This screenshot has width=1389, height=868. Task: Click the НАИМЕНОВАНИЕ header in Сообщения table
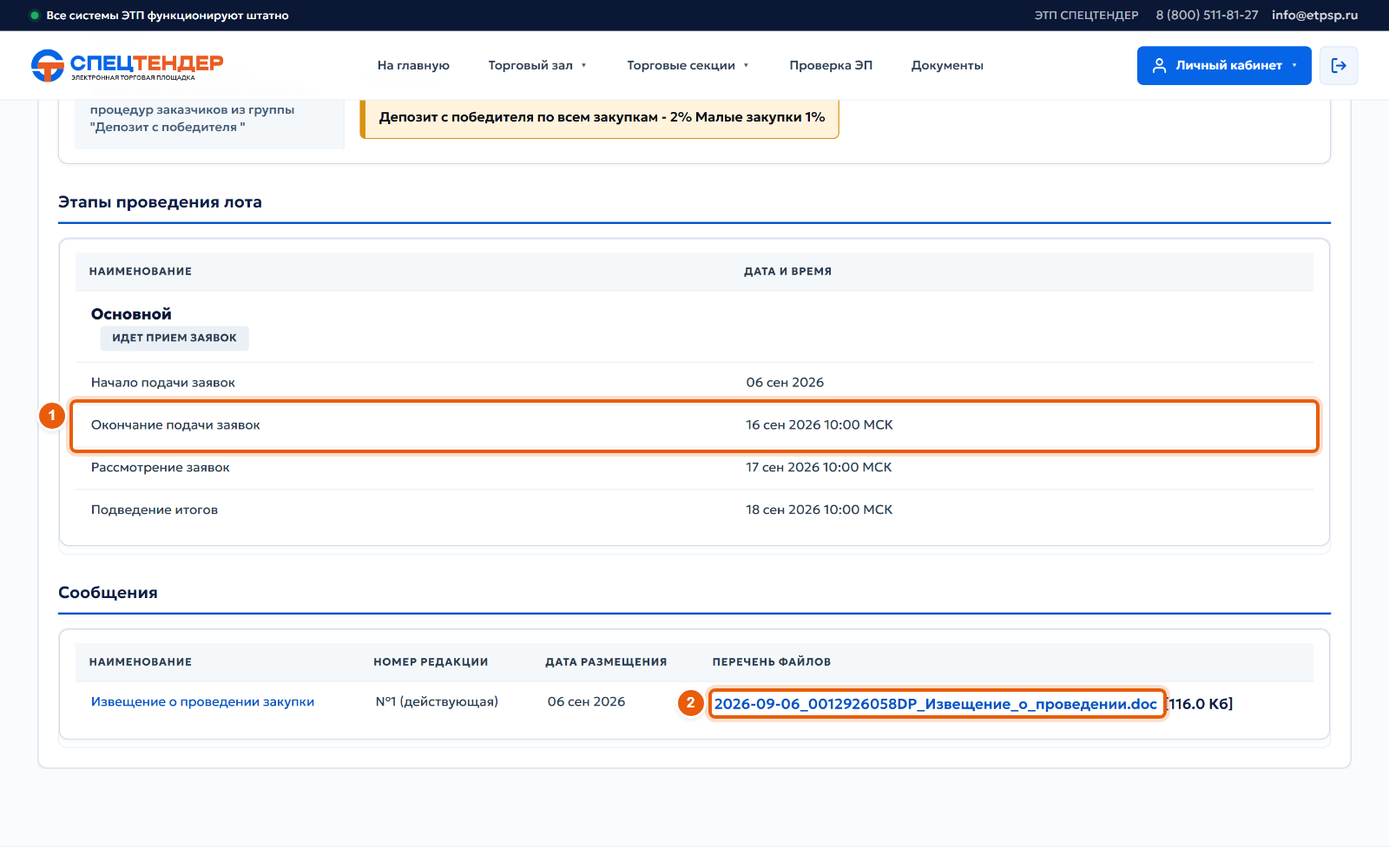tap(141, 662)
